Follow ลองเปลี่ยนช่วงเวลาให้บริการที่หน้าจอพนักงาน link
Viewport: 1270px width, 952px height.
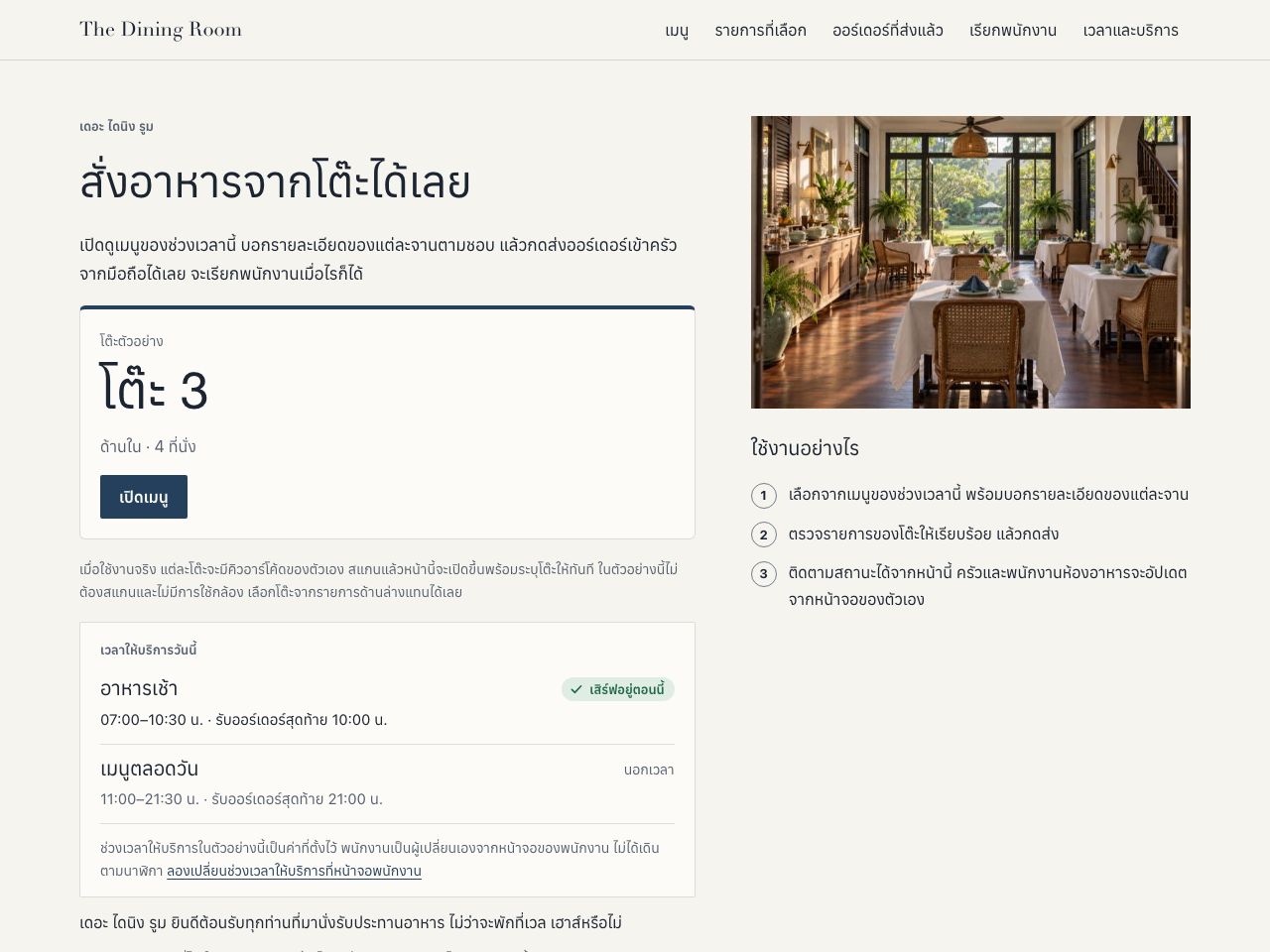[294, 871]
